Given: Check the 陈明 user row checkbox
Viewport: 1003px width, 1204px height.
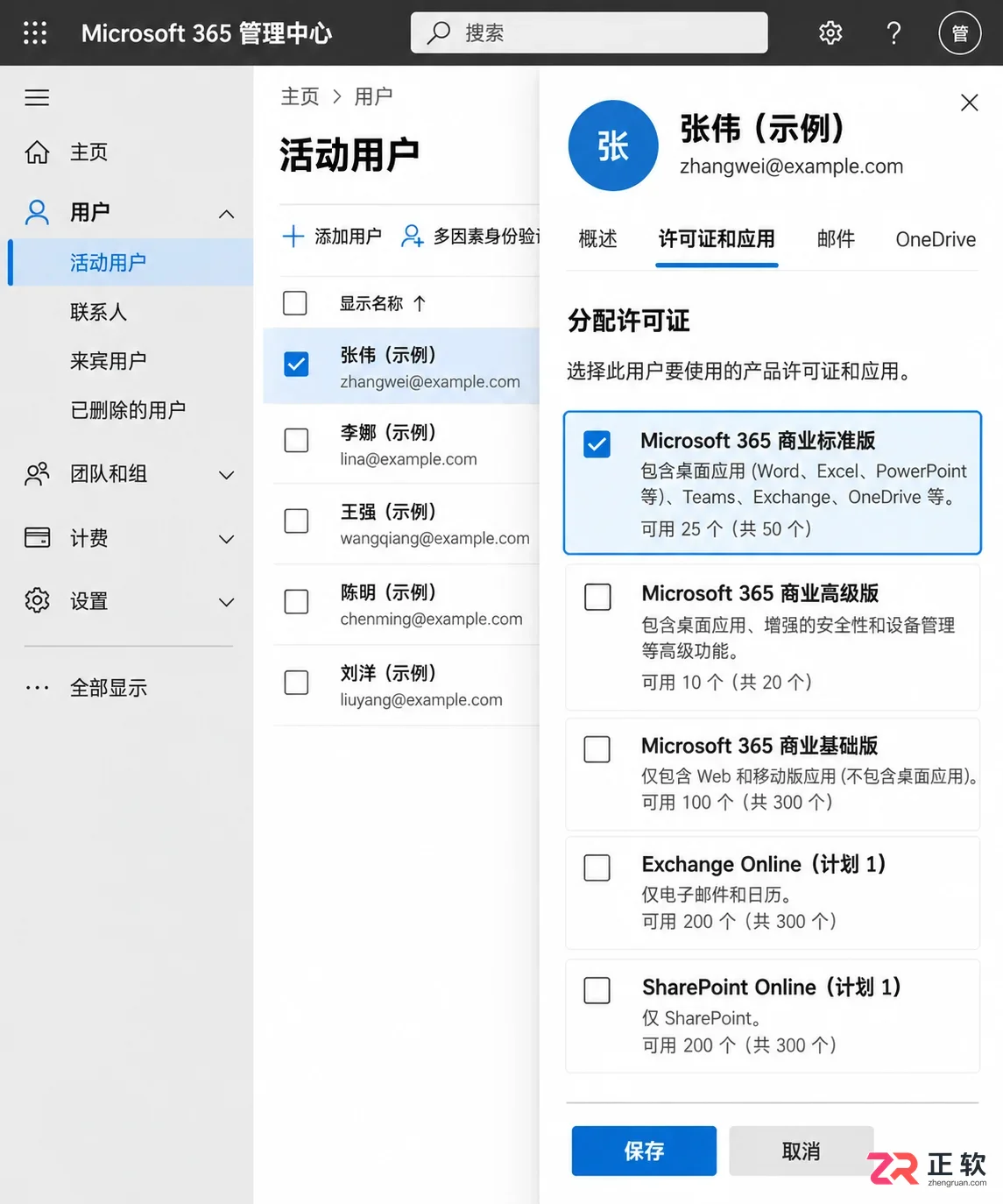Looking at the screenshot, I should (296, 601).
